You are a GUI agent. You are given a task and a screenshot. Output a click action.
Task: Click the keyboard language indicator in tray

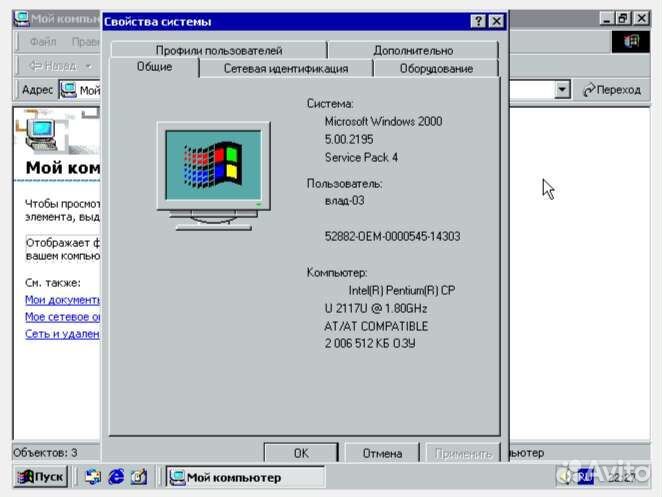click(x=586, y=477)
